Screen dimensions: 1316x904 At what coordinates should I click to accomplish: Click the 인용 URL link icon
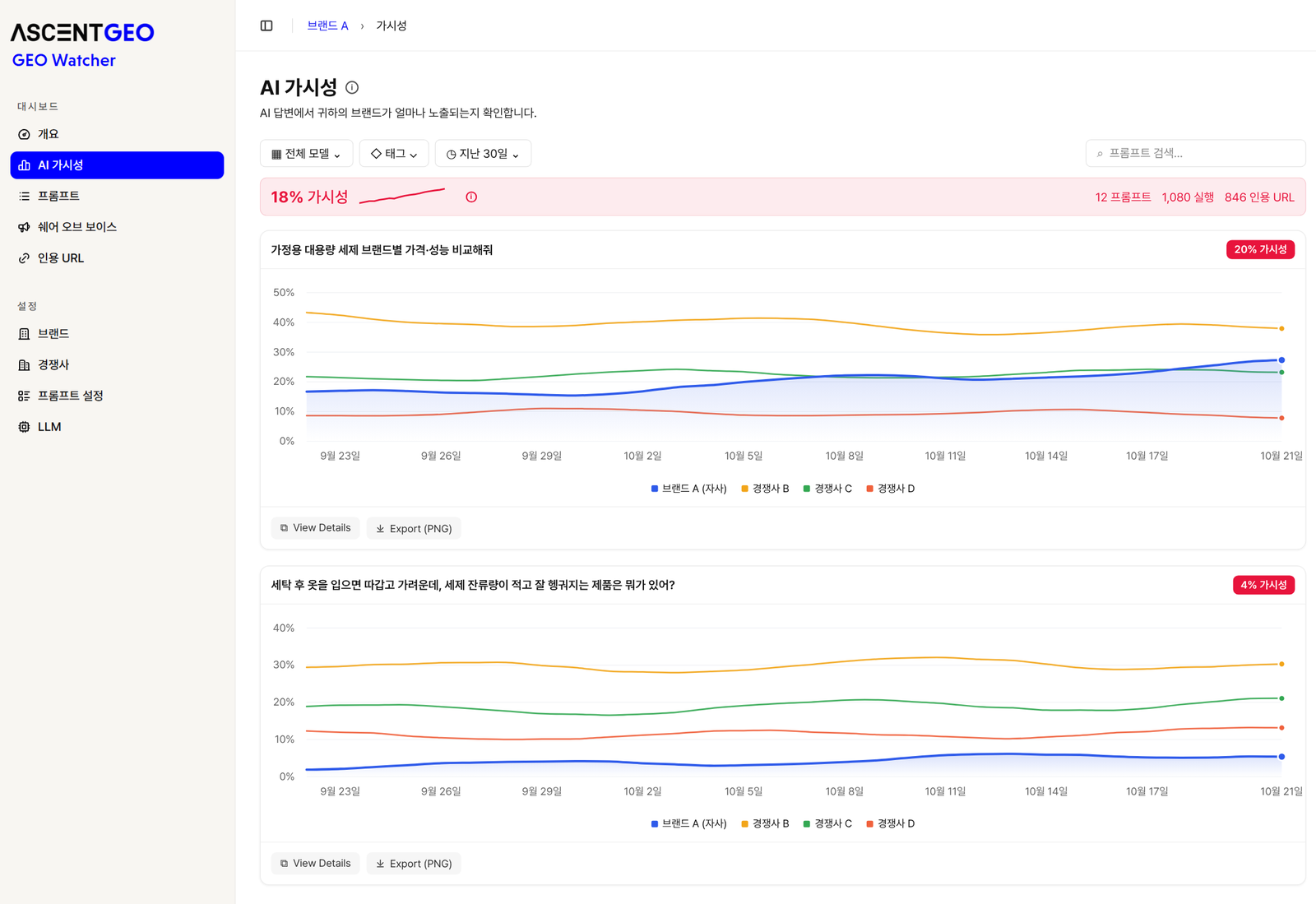click(24, 258)
